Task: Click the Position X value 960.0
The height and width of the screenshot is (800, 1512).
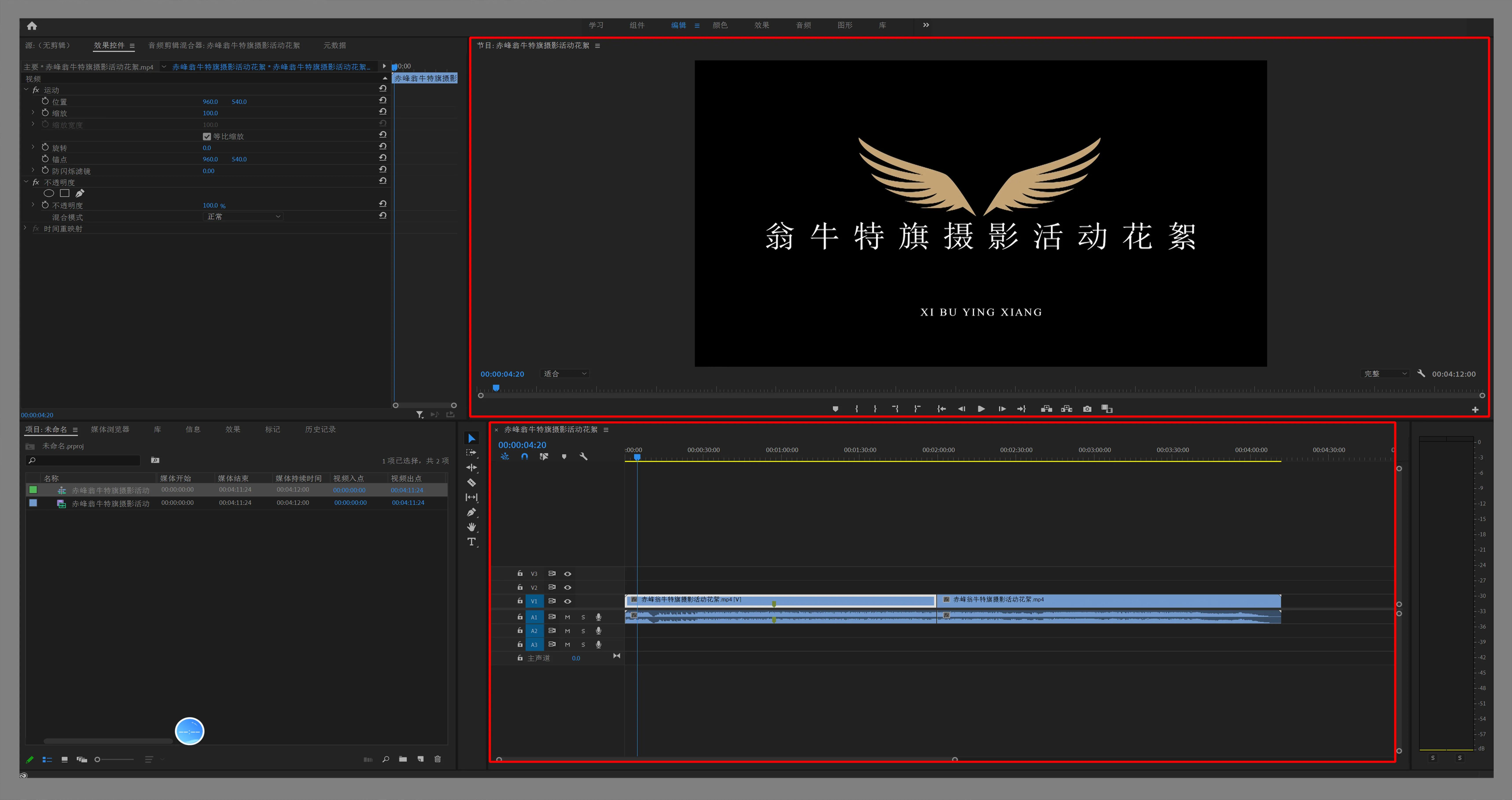Action: 210,102
